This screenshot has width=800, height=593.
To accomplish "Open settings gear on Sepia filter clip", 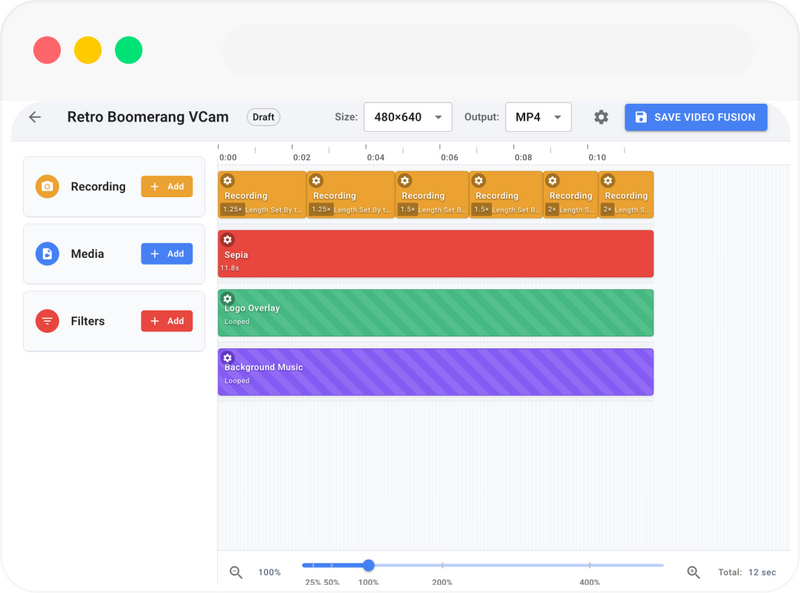I will [x=227, y=240].
